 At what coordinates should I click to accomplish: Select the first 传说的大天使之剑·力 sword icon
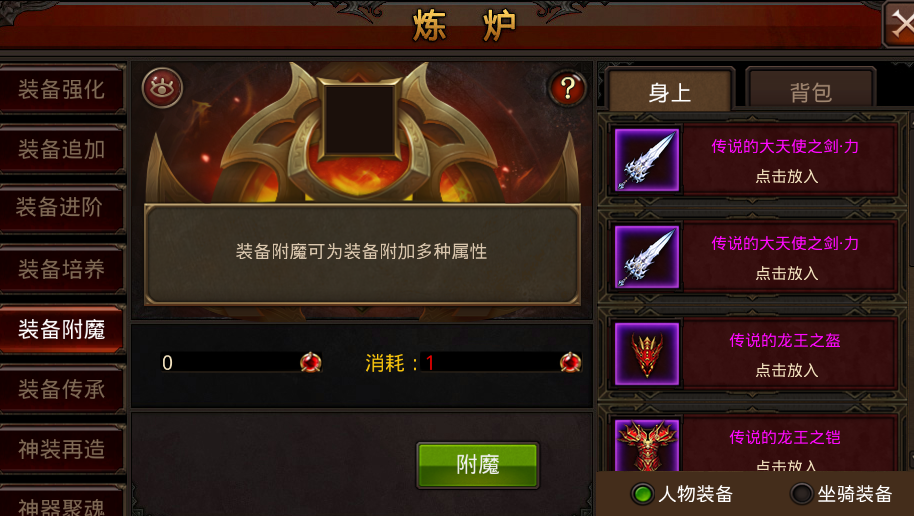(647, 160)
